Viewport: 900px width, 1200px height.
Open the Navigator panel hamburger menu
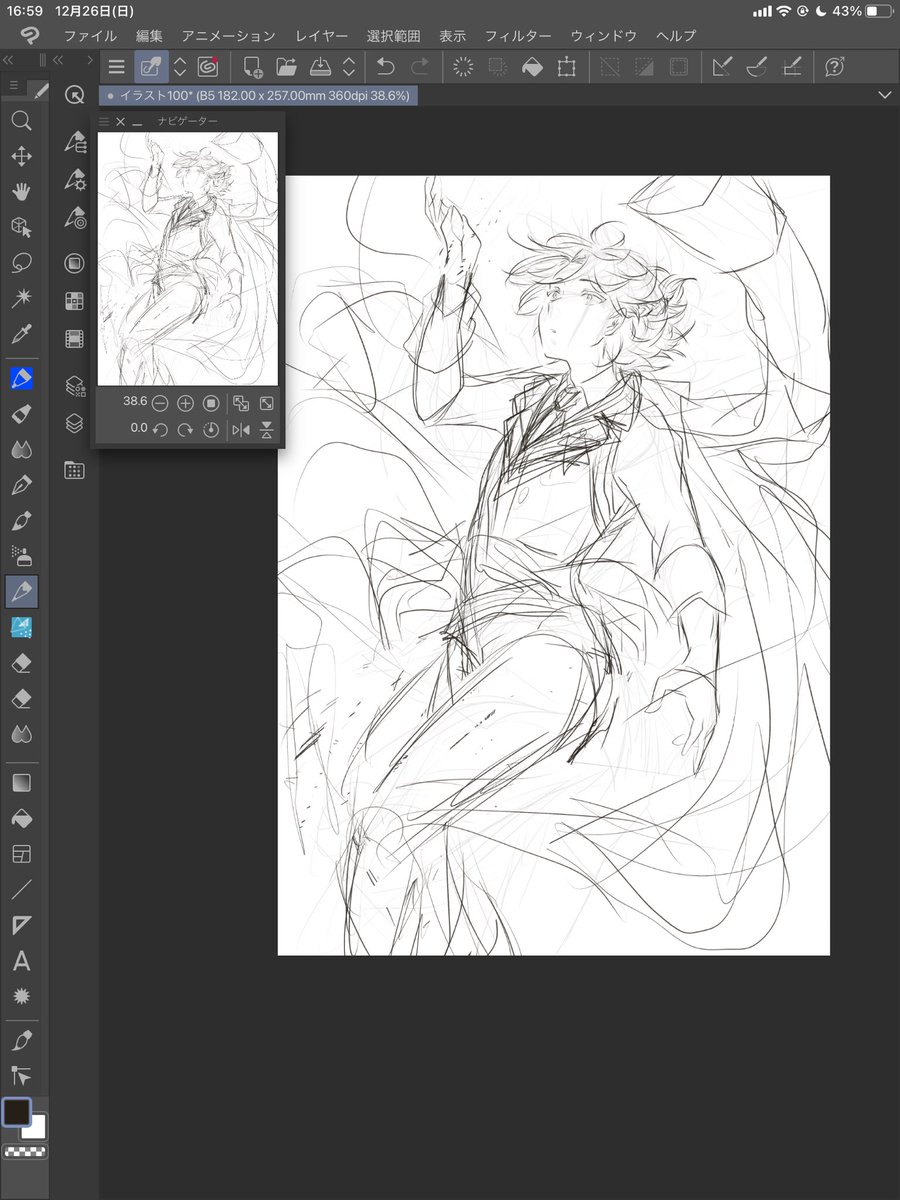click(x=103, y=121)
